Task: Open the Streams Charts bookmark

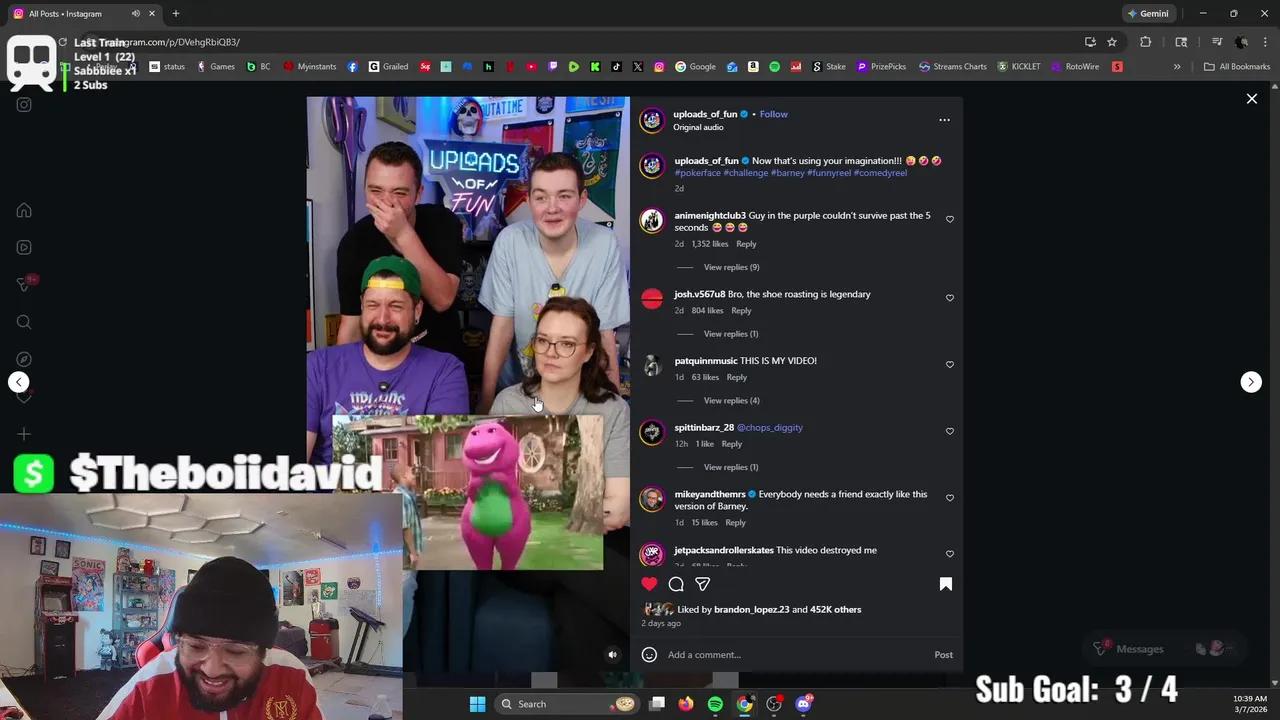Action: 952,67
